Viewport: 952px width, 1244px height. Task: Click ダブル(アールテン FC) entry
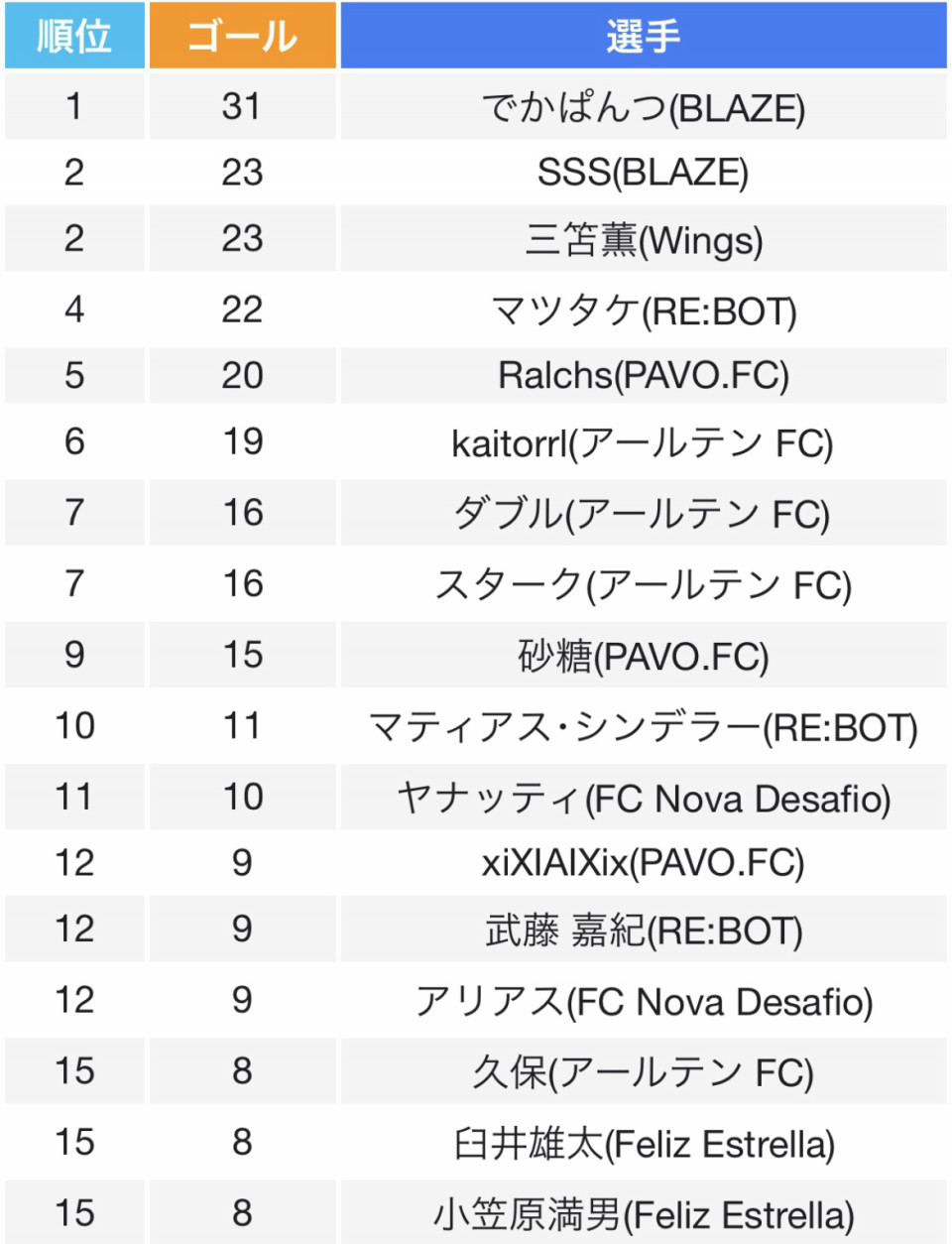(643, 513)
